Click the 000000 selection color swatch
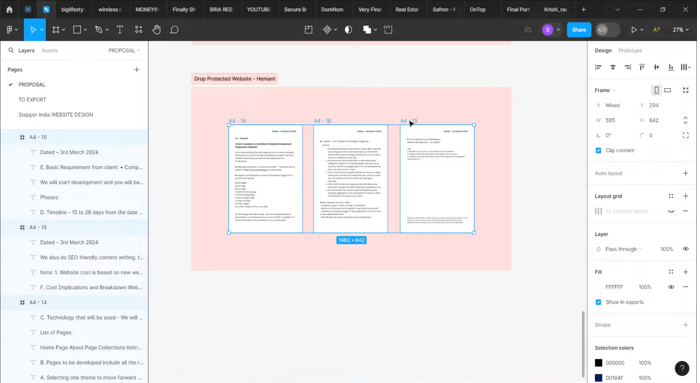 coord(599,363)
